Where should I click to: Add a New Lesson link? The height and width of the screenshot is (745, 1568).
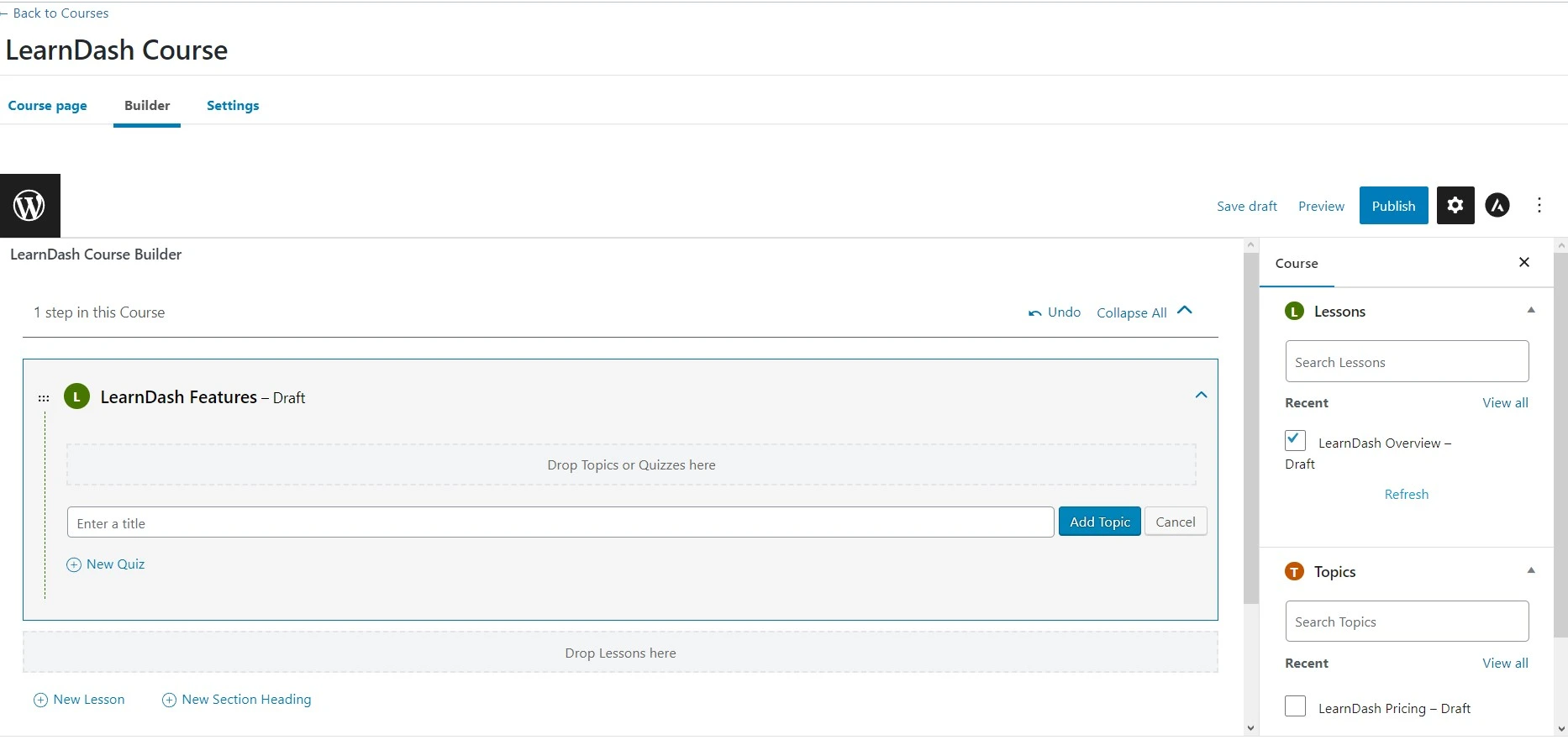click(x=89, y=700)
